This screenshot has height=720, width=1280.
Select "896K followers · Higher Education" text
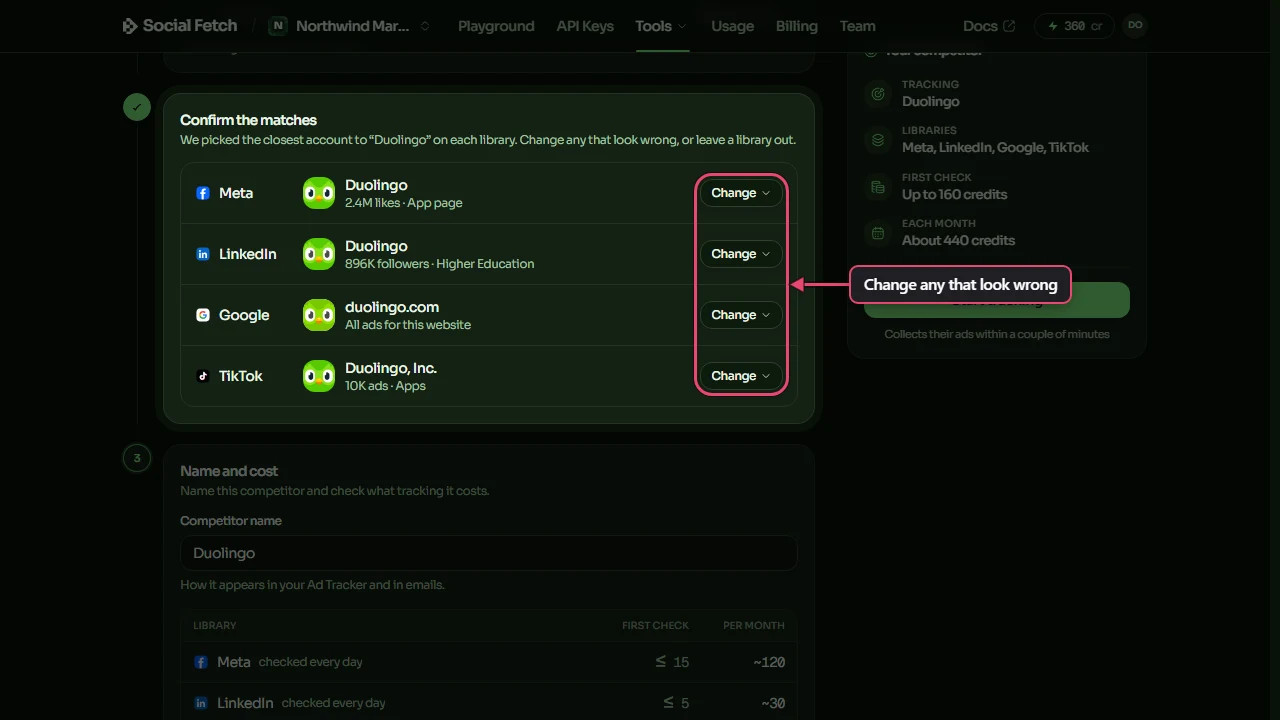440,264
